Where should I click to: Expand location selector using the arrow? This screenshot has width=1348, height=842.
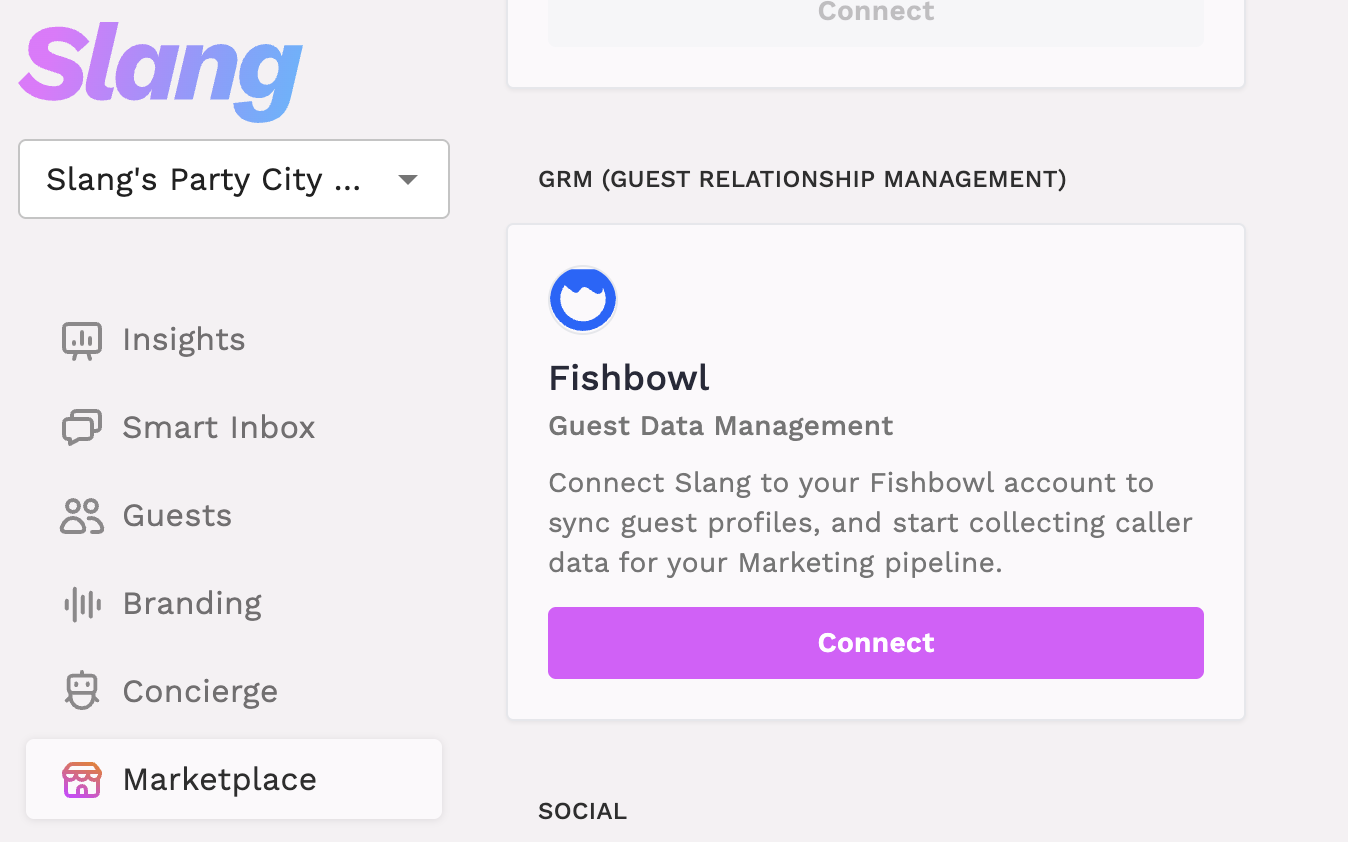coord(407,180)
